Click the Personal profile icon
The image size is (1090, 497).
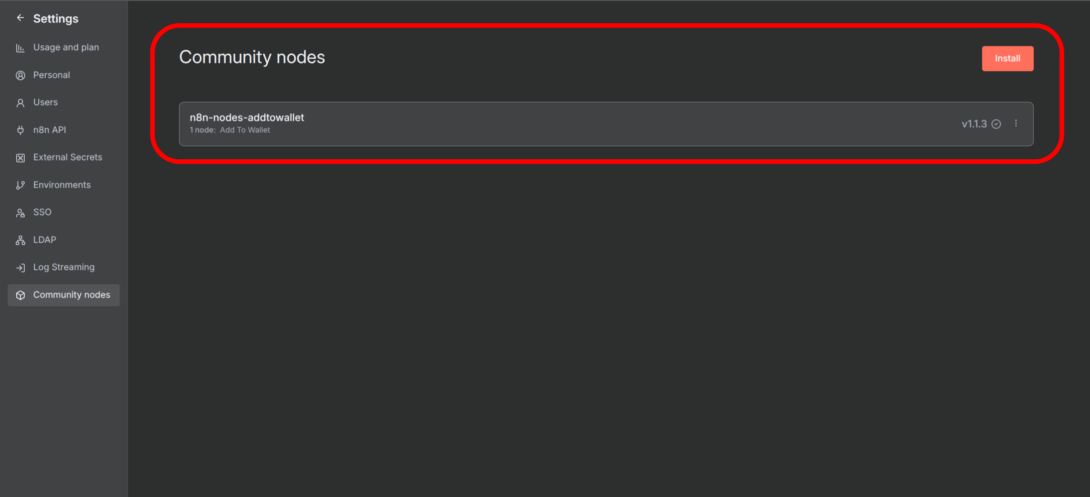20,75
